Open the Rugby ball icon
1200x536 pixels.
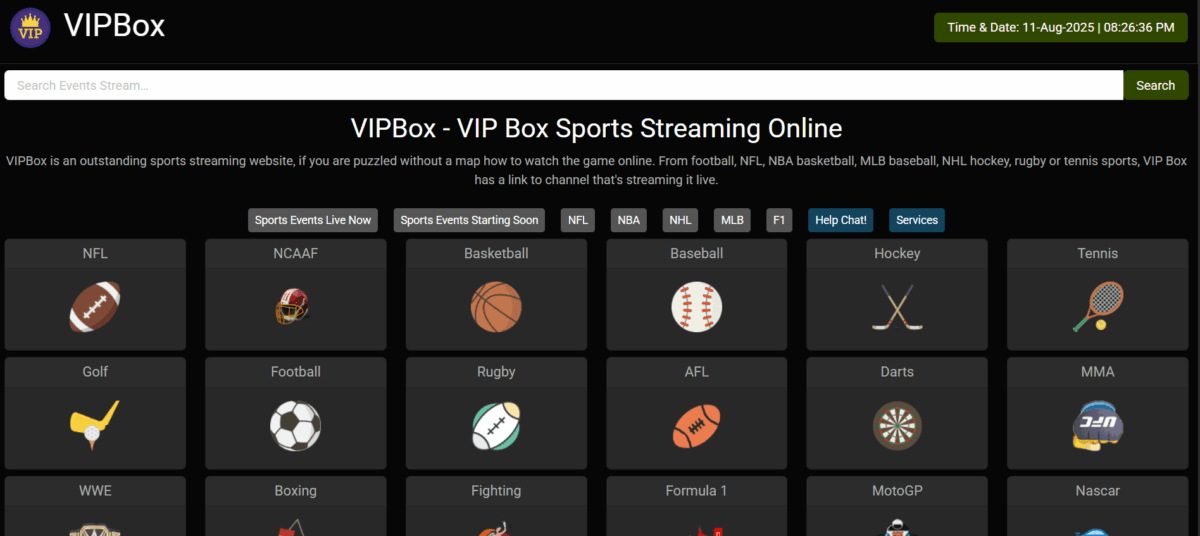(496, 425)
